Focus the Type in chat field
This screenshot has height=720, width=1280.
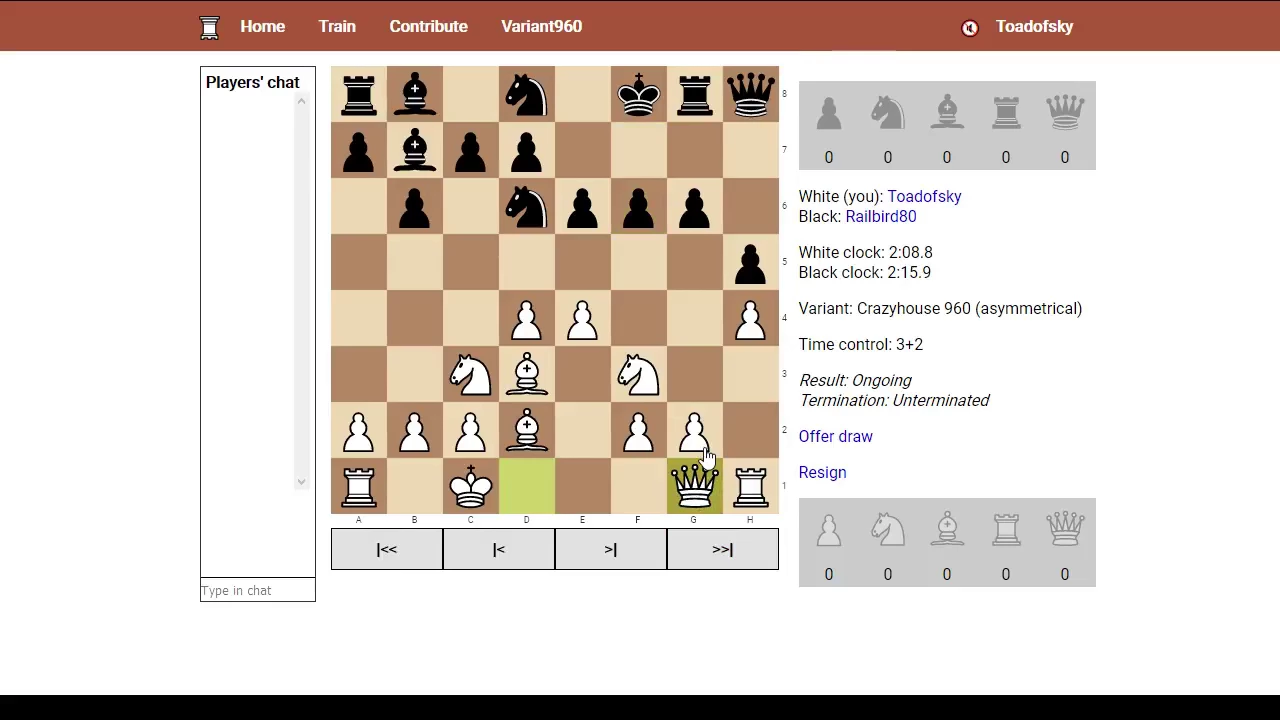257,590
